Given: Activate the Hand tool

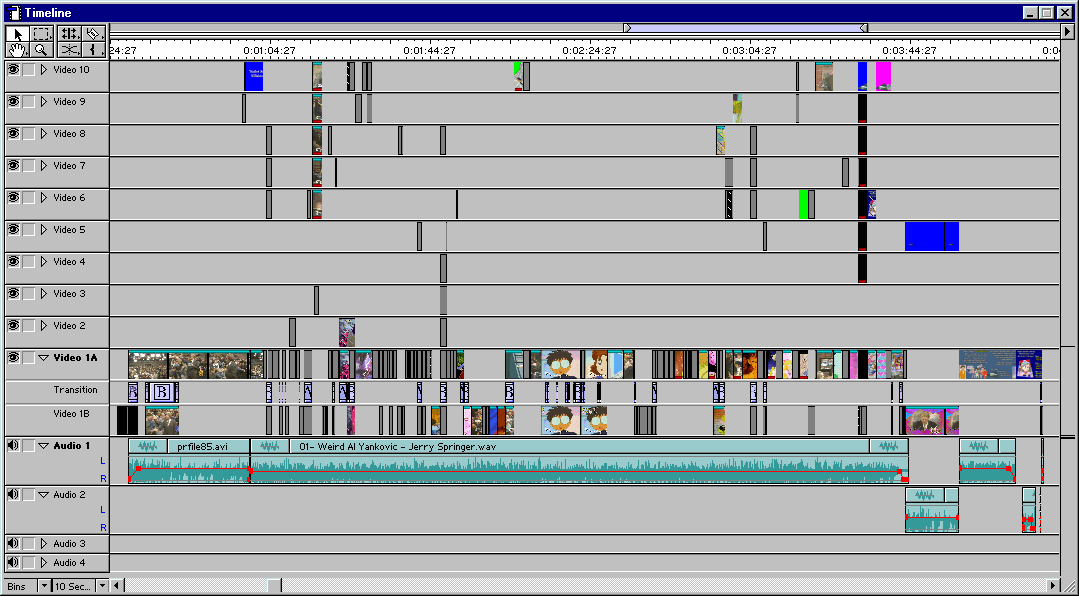Looking at the screenshot, I should (x=17, y=49).
